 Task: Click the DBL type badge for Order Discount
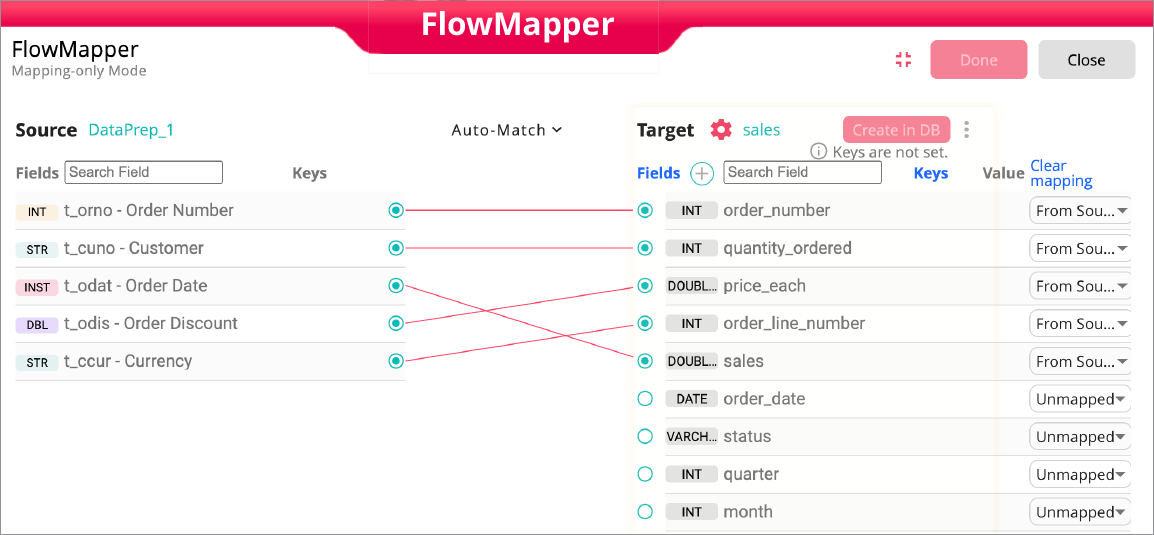[x=37, y=324]
